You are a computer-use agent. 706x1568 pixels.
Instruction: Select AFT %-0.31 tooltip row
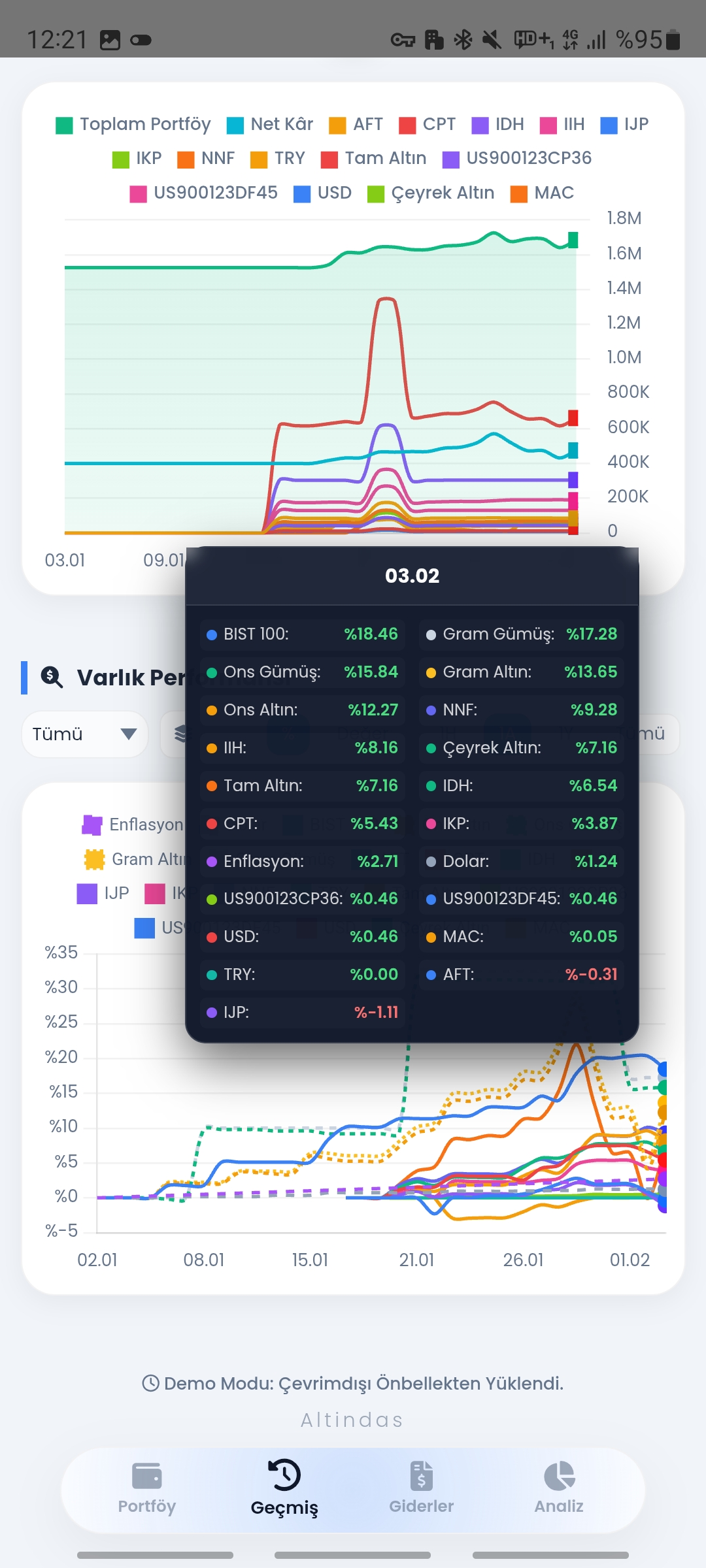(x=522, y=974)
